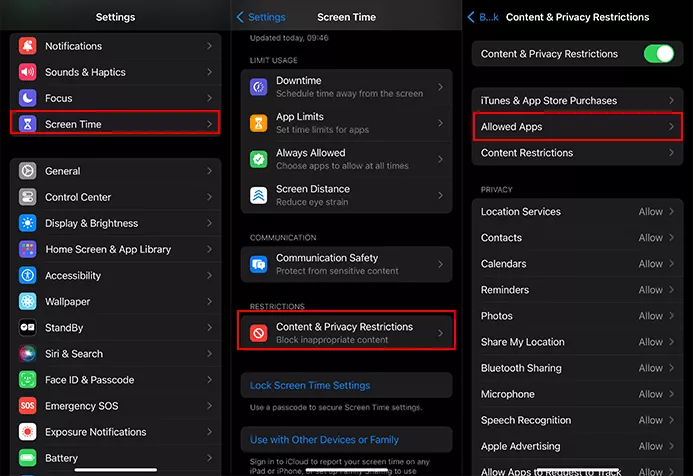Open Allowed Apps chevron
Image resolution: width=693 pixels, height=476 pixels.
point(671,127)
